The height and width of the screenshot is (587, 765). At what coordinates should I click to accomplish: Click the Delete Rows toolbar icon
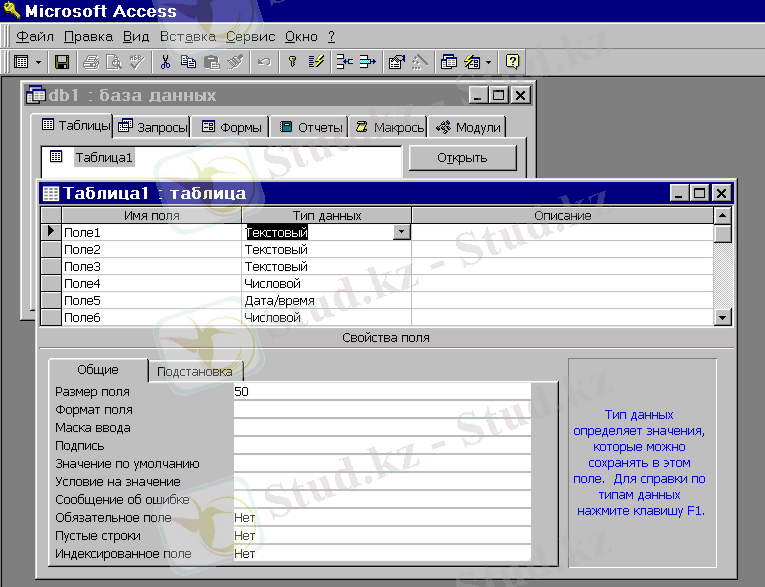[x=366, y=62]
